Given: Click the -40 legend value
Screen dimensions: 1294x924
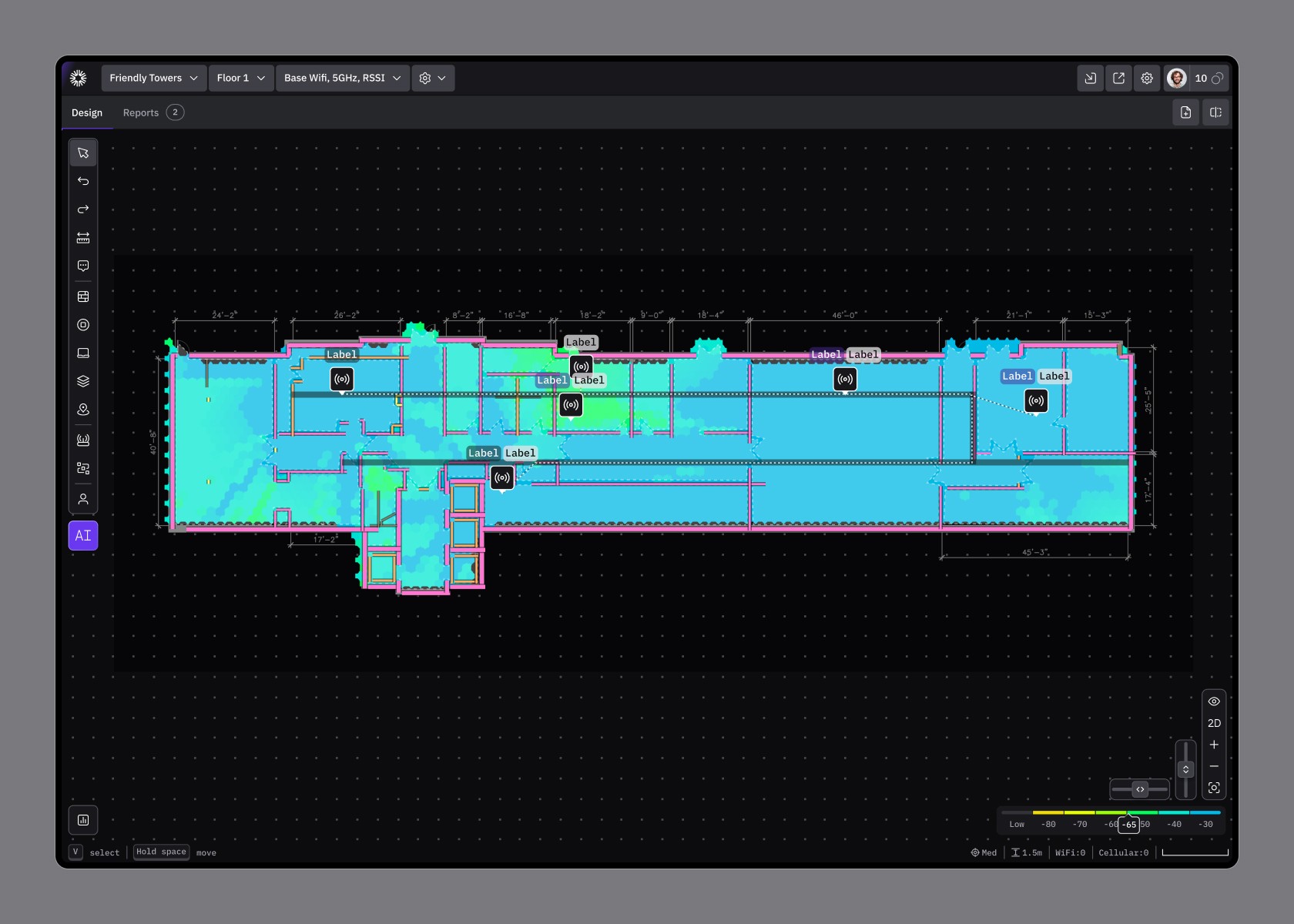Looking at the screenshot, I should pyautogui.click(x=1174, y=824).
